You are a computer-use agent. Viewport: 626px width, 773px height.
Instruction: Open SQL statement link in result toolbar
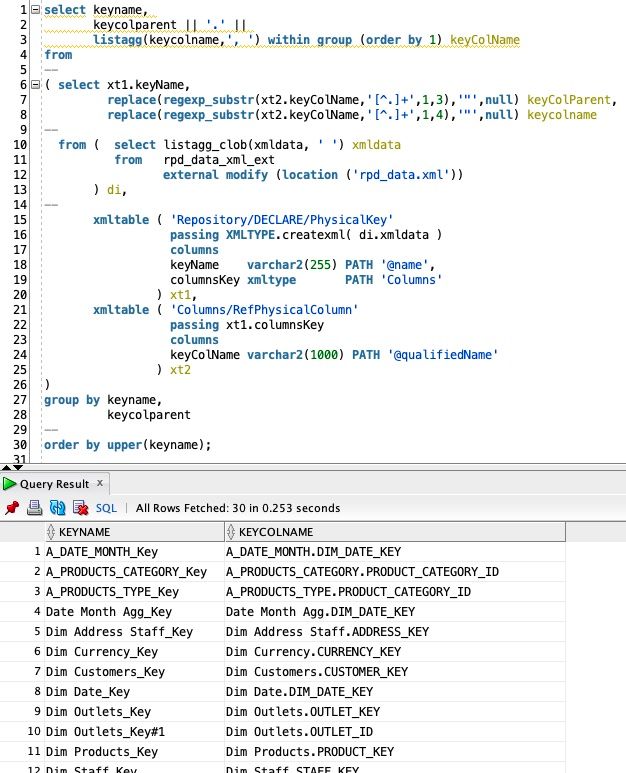coord(106,508)
